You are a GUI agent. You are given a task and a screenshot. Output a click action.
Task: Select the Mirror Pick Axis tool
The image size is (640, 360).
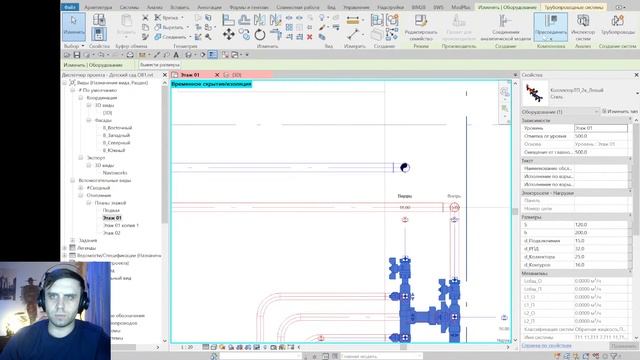pyautogui.click(x=260, y=19)
